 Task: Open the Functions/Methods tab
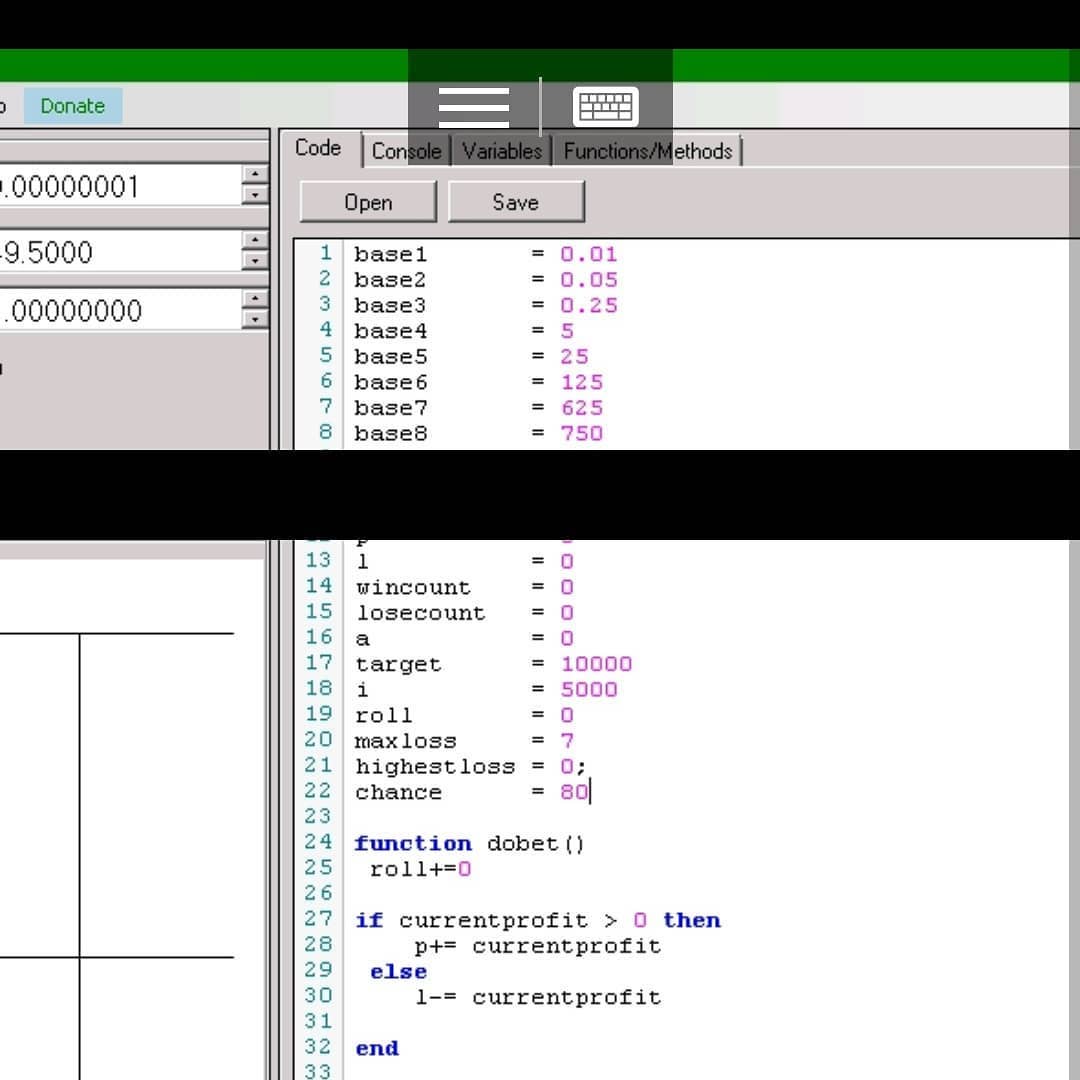click(x=647, y=151)
